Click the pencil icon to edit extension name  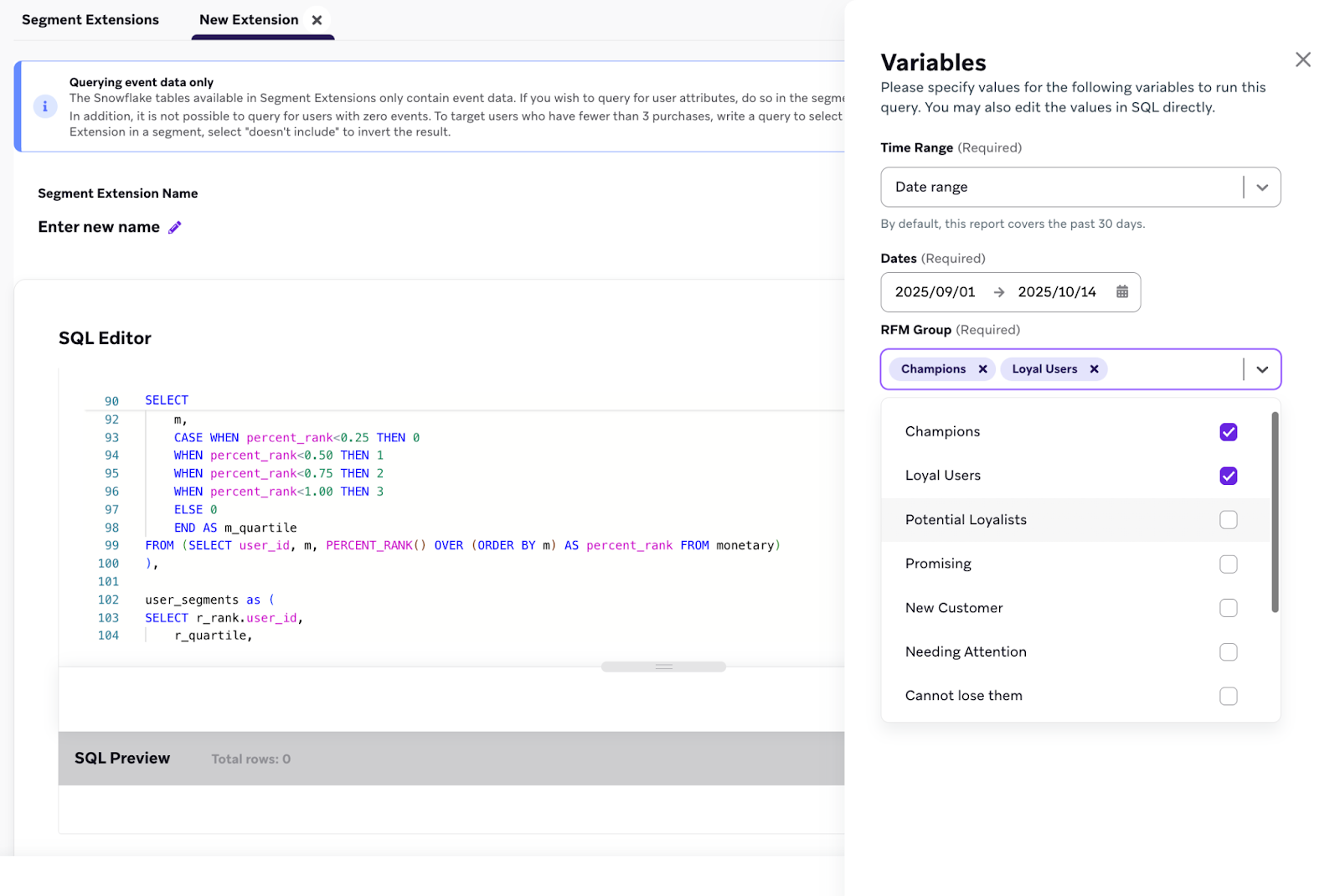coord(175,228)
